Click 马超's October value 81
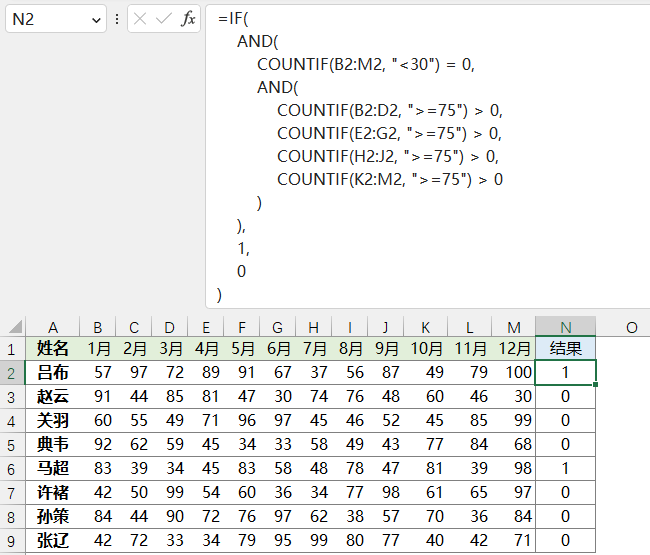Image resolution: width=650 pixels, height=555 pixels. point(425,469)
